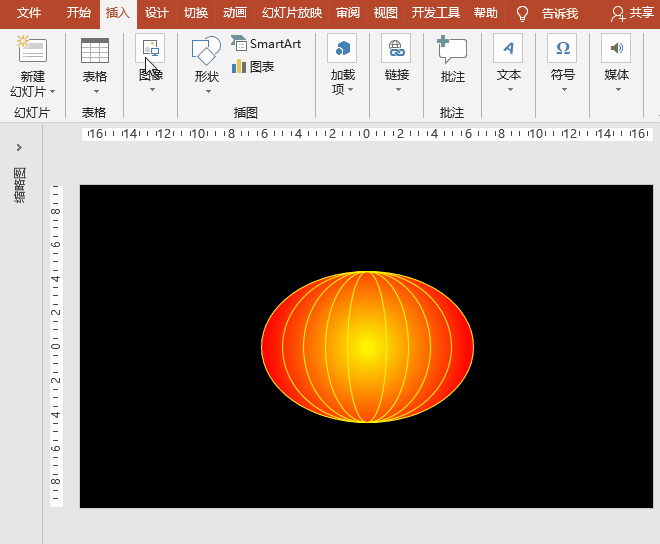
Task: Open the Slide Show (幻灯片放映) tab
Action: point(292,13)
